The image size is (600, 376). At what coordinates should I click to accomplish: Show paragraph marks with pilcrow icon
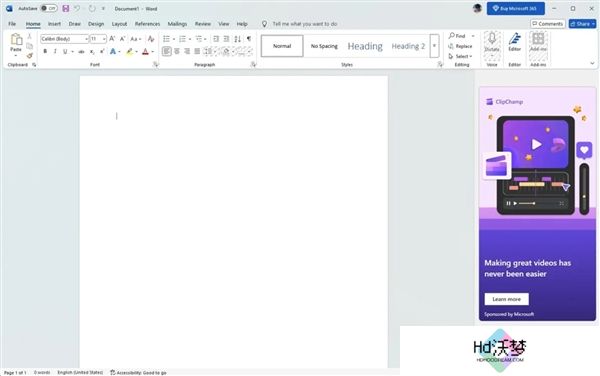coord(249,39)
